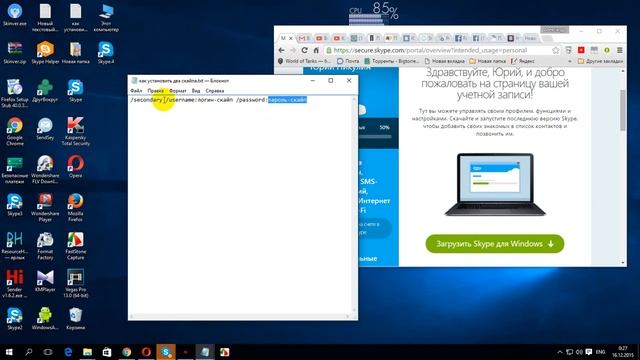Go back in the Chrome window
The width and height of the screenshot is (640, 360).
coord(281,50)
